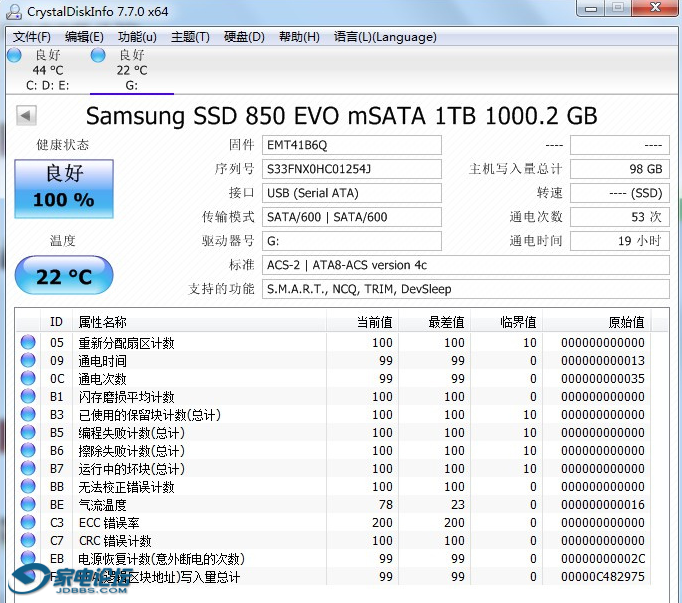Viewport: 682px width, 603px height.
Task: Click the status orb for attribute C7
Action: [x=28, y=540]
